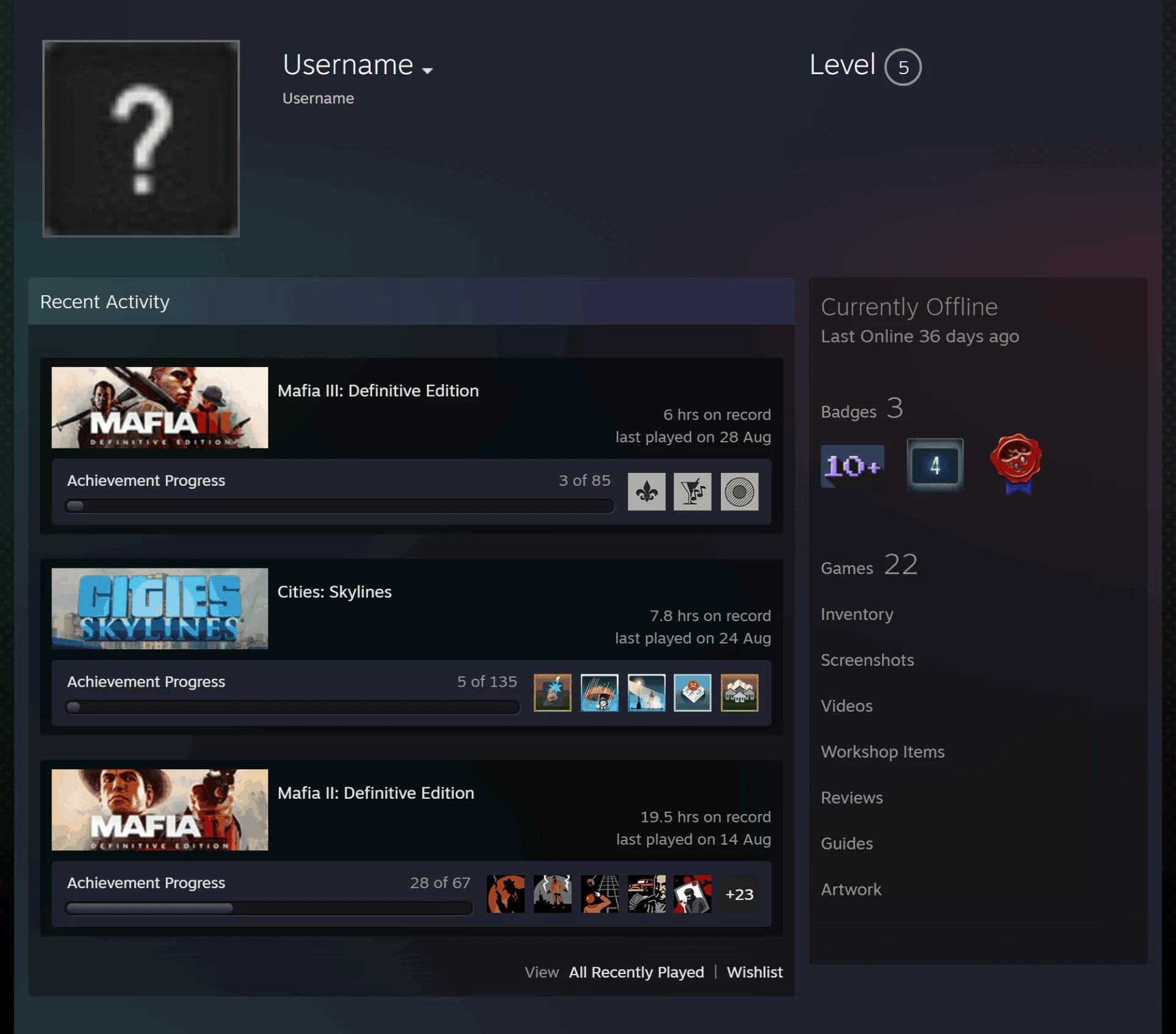
Task: Select first Mafia II silhouette achievement icon
Action: [x=506, y=894]
